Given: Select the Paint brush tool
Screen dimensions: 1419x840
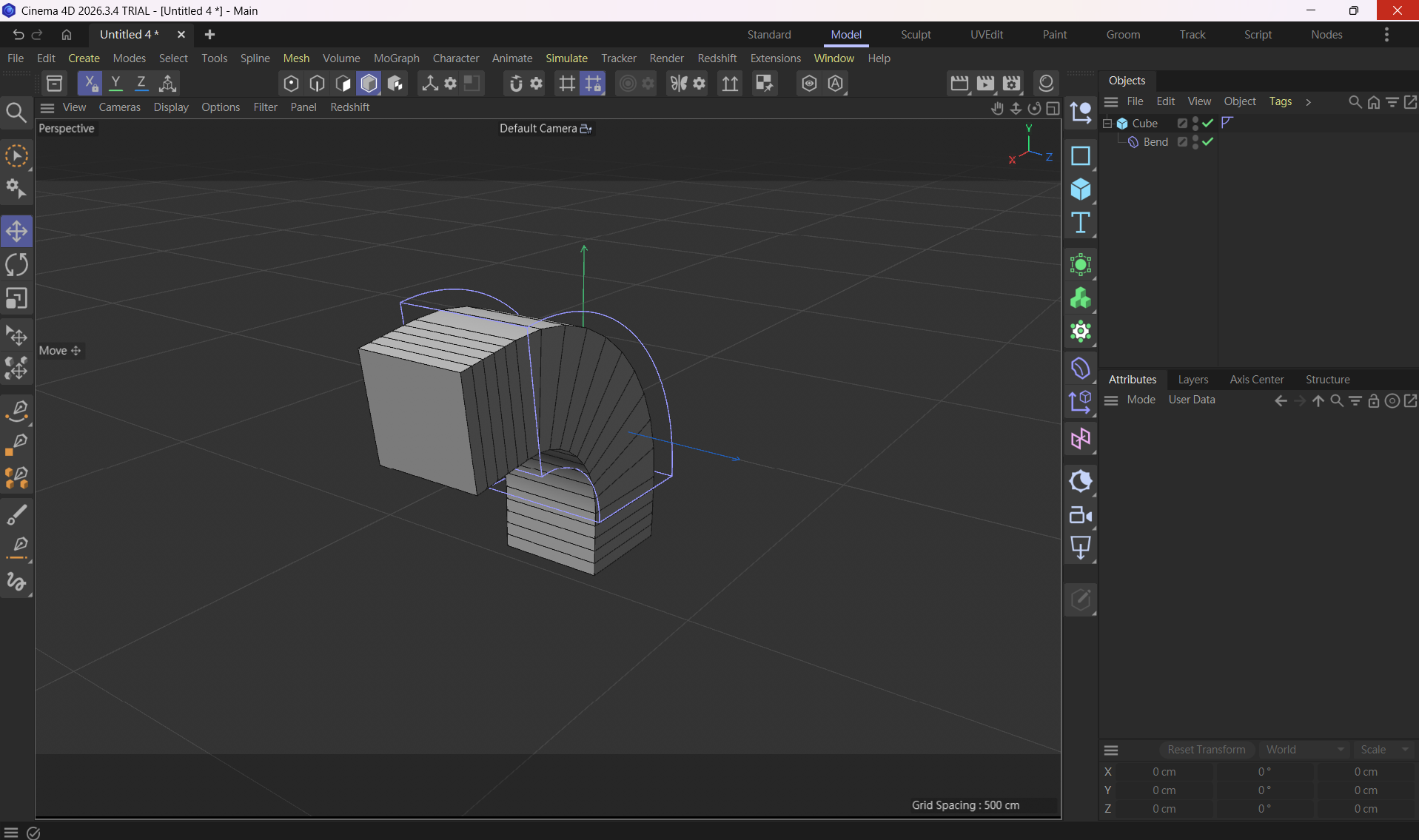Looking at the screenshot, I should (x=16, y=514).
